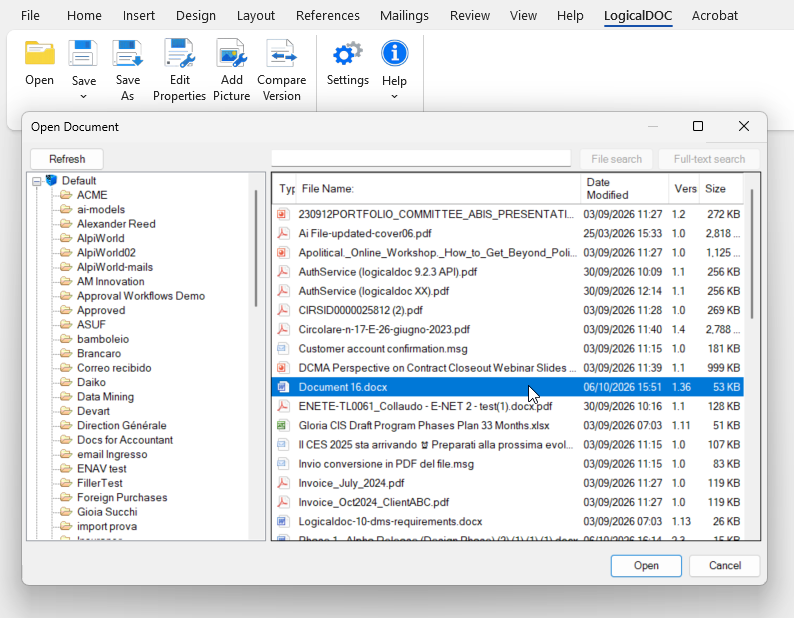Open the Mailings ribbon tab
Image resolution: width=794 pixels, height=618 pixels.
pos(404,16)
